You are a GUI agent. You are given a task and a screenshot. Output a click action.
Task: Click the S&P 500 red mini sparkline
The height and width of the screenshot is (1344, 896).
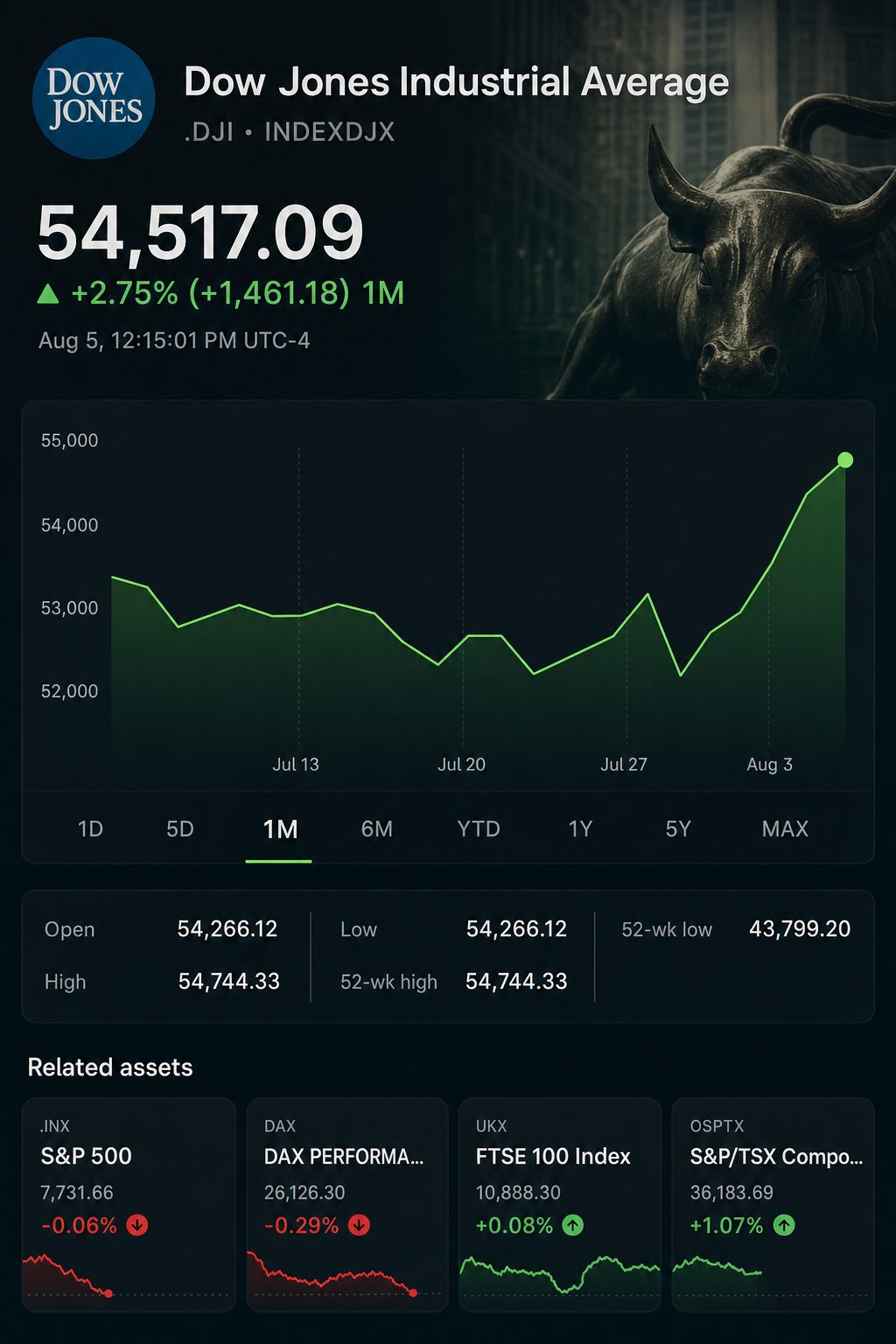[68, 1275]
